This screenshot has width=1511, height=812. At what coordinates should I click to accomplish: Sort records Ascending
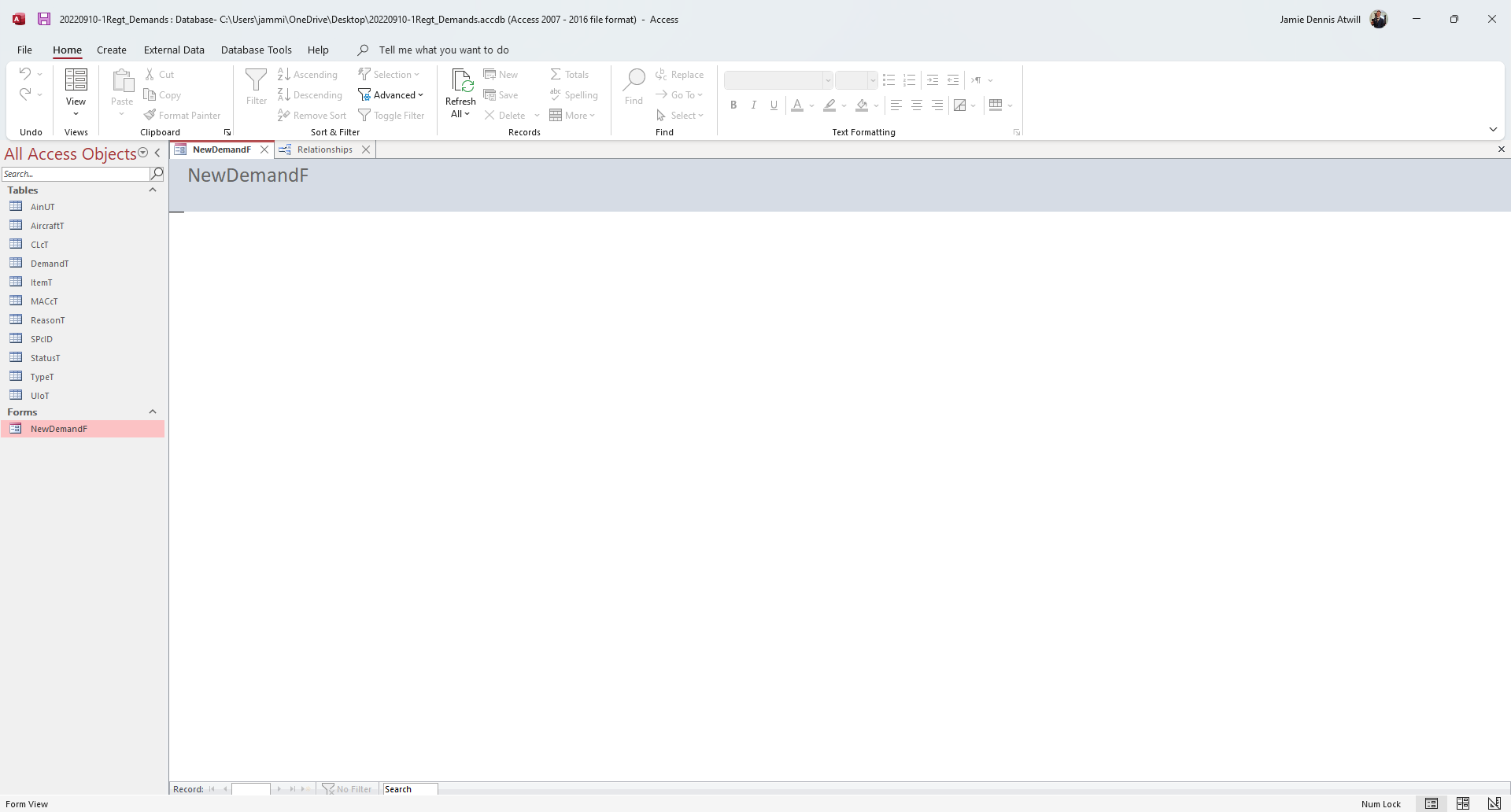coord(308,75)
